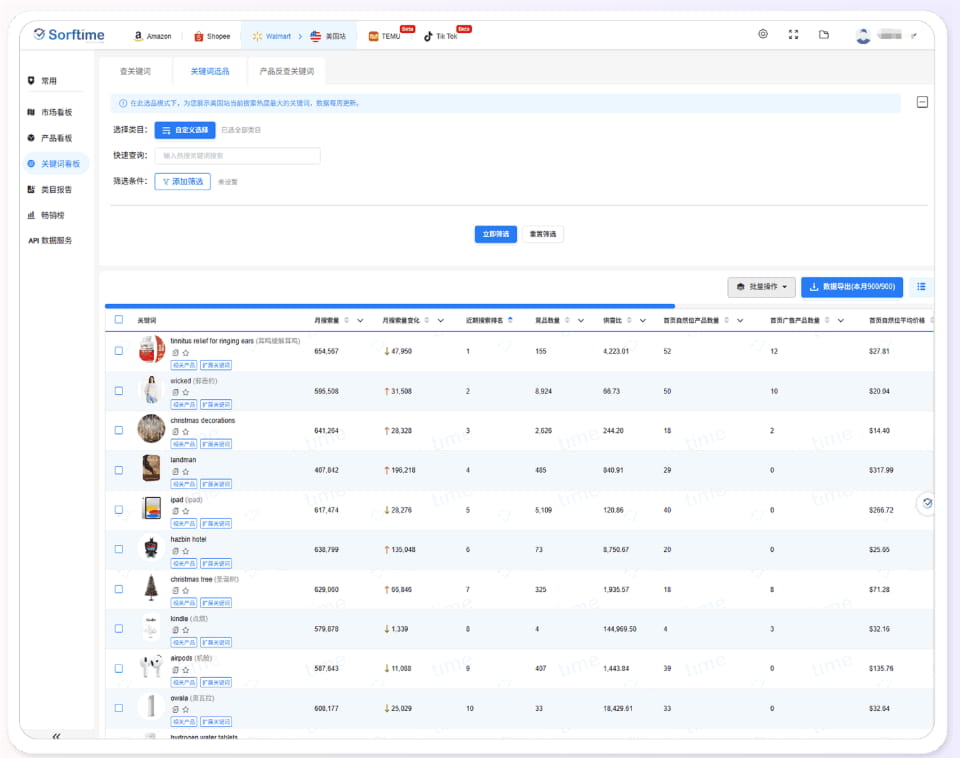Copy the tinnitus relief keyword
Image resolution: width=960 pixels, height=758 pixels.
coord(176,353)
